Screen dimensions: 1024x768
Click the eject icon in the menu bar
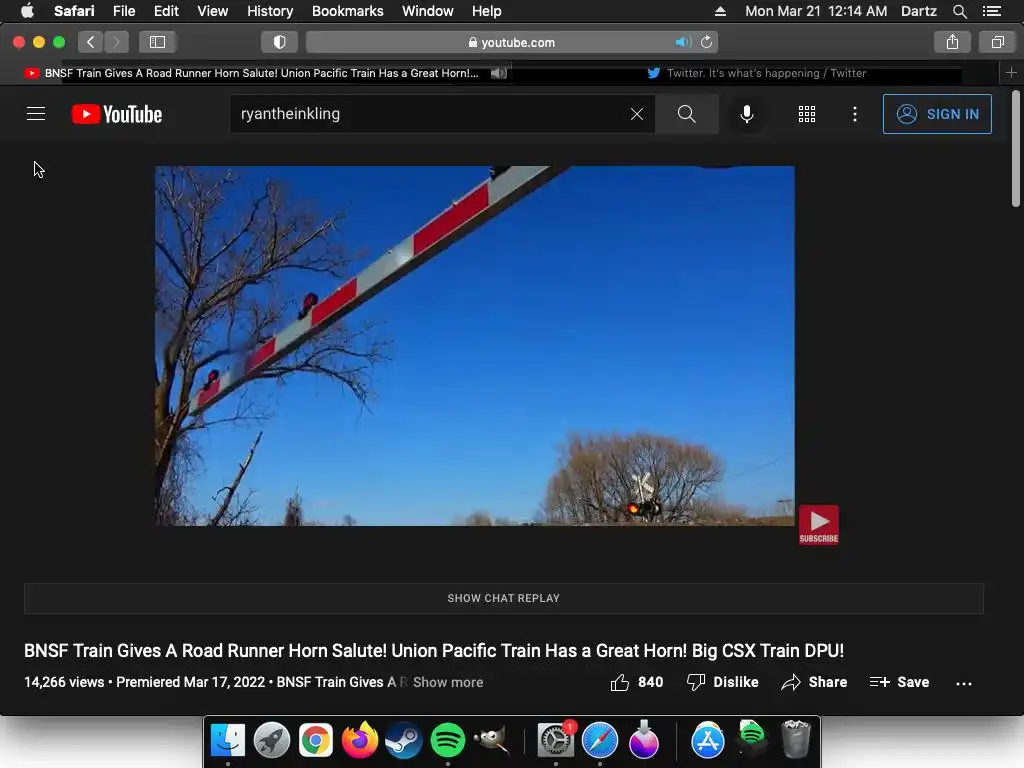[720, 11]
